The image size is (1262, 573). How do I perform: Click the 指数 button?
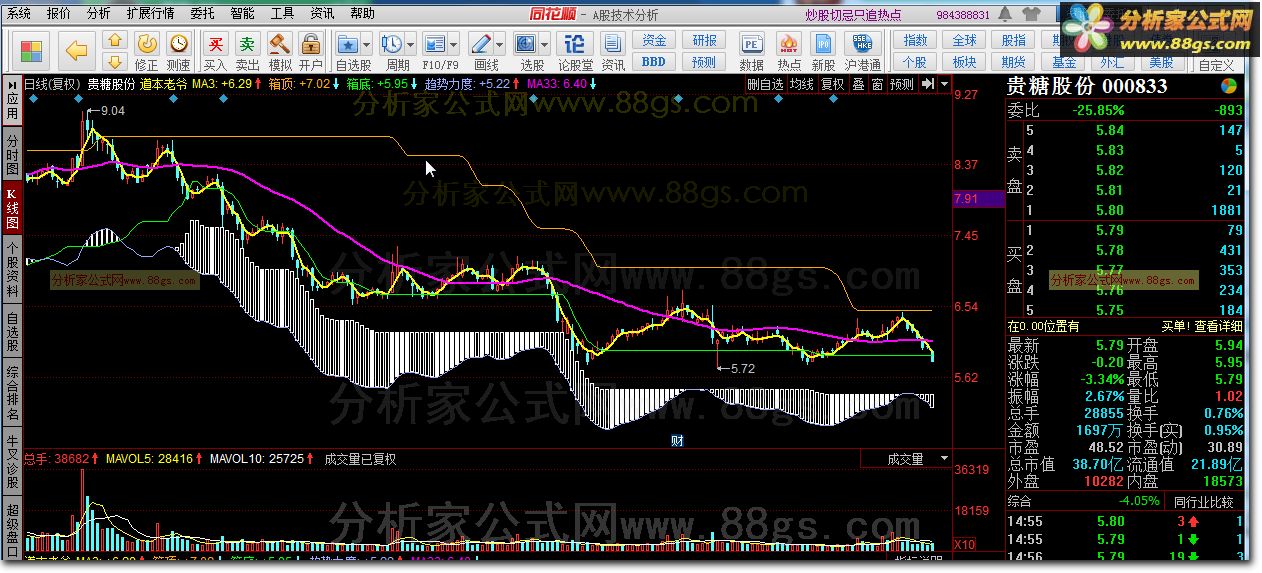click(915, 41)
